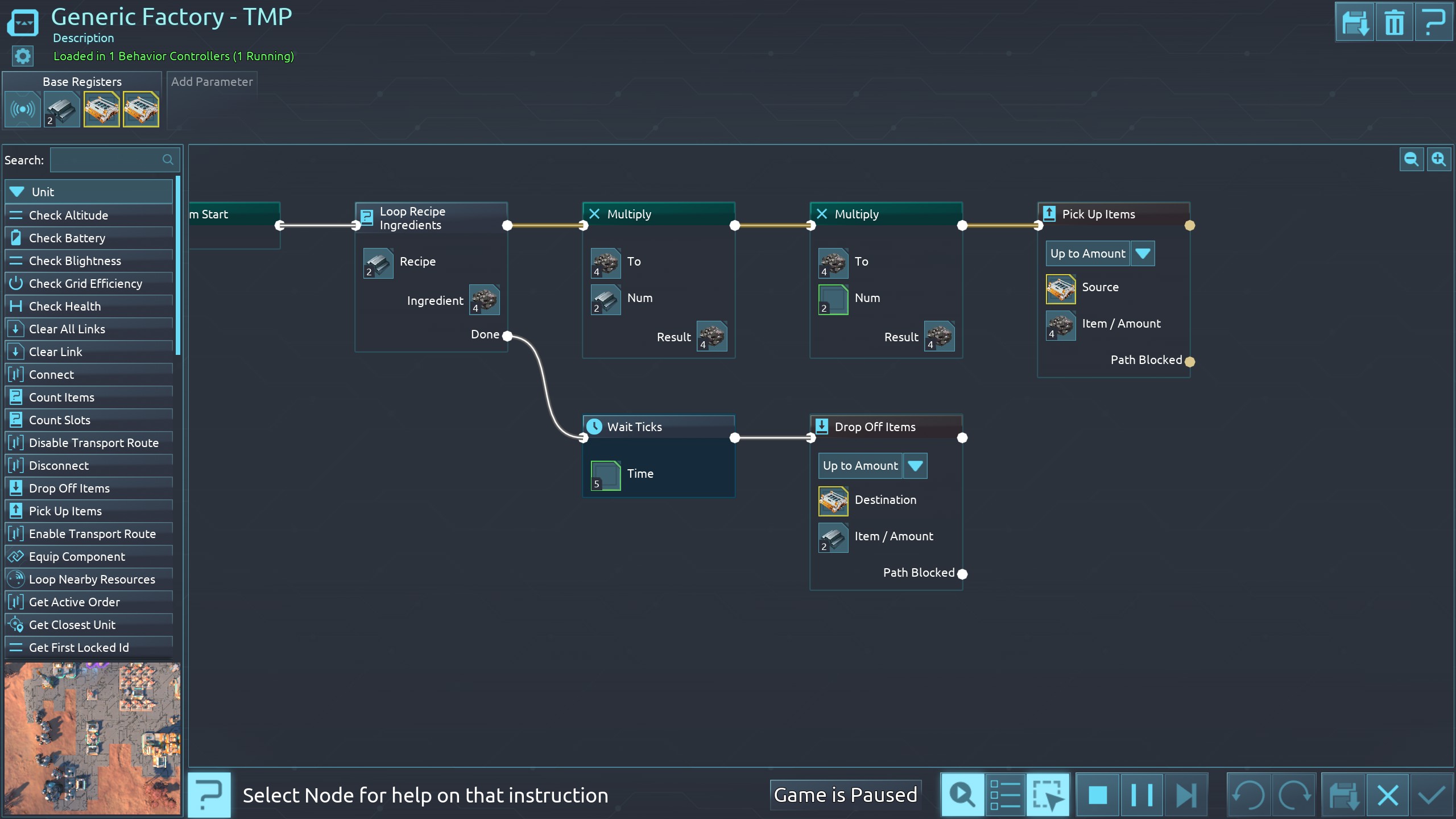Toggle the pause game button
Viewport: 1456px width, 819px height.
tap(1141, 795)
